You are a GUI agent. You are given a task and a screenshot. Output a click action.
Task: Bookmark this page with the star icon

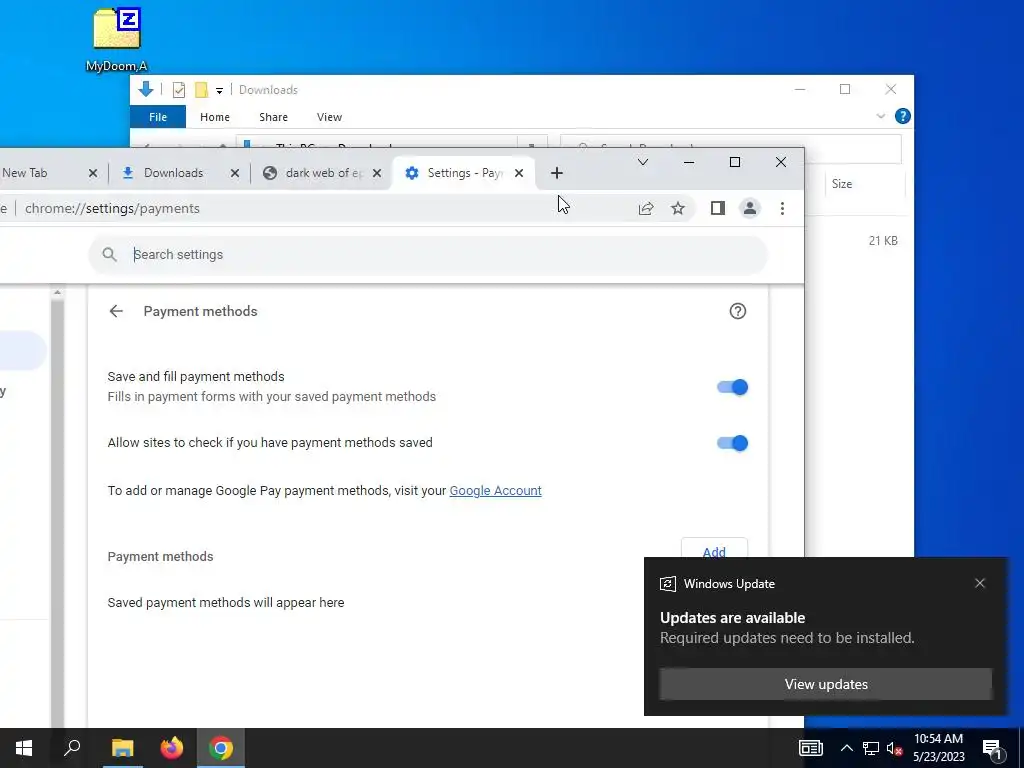[x=678, y=208]
